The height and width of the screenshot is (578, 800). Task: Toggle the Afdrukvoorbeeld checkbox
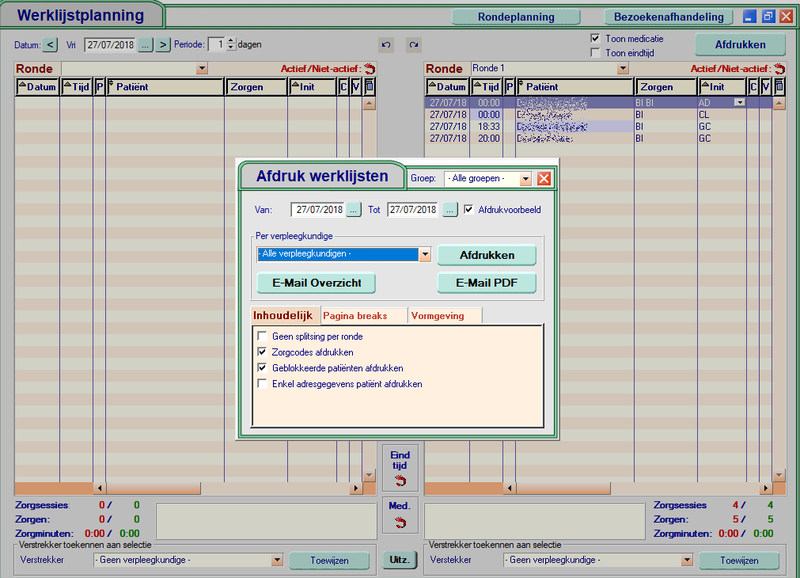(469, 210)
